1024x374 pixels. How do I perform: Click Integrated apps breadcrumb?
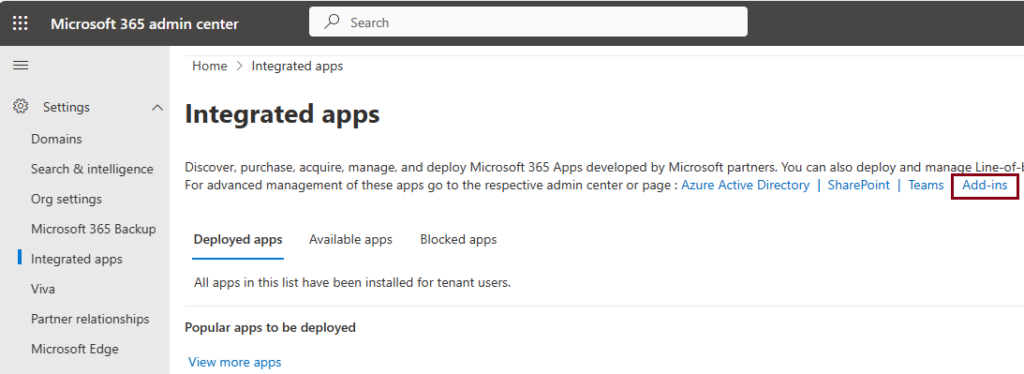point(297,66)
